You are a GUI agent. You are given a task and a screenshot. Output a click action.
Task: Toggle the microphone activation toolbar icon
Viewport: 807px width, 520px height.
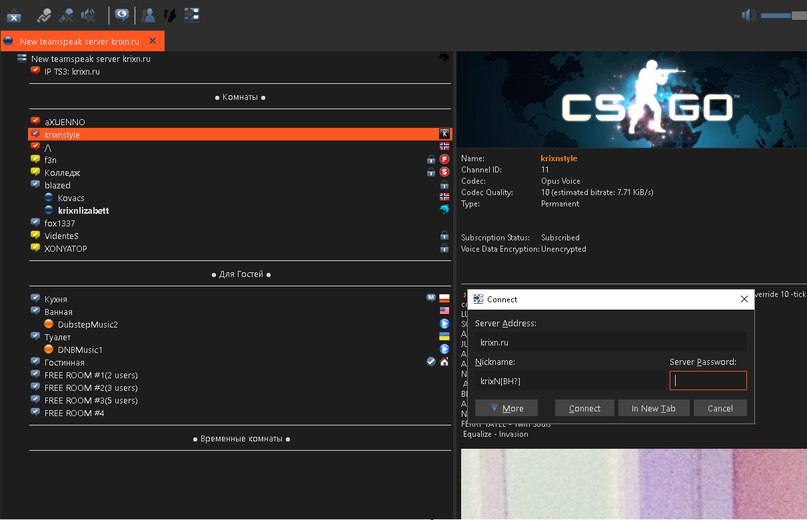[x=44, y=15]
